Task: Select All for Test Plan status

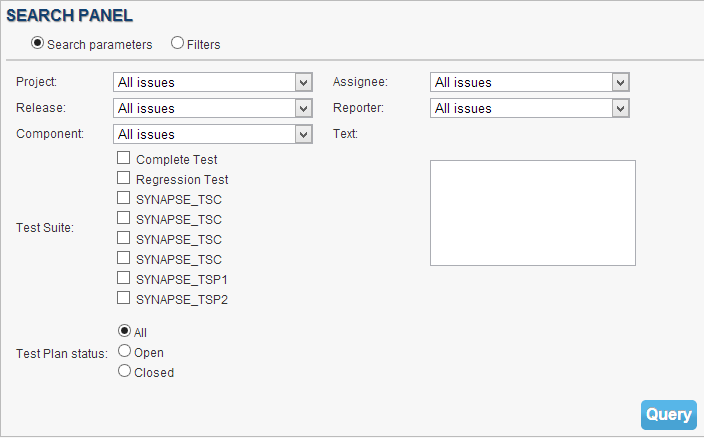Action: click(x=125, y=331)
